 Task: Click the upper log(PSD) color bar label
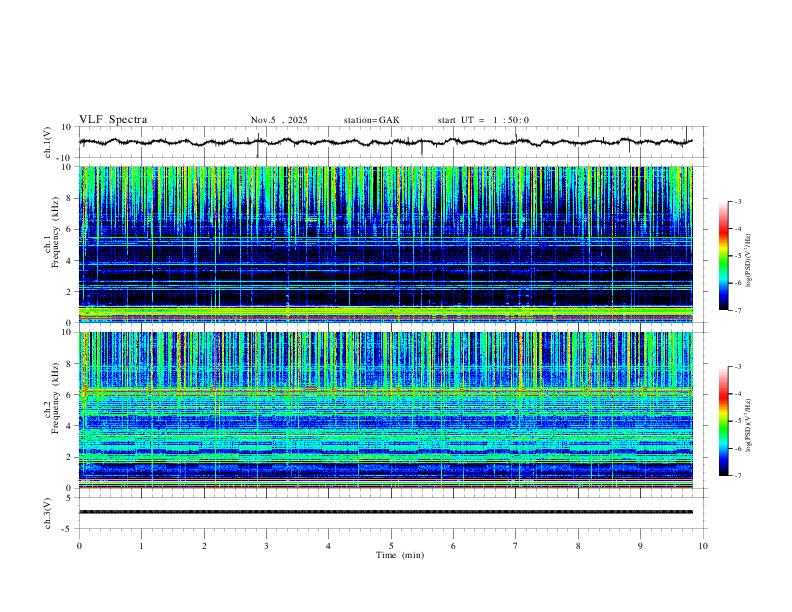749,261
